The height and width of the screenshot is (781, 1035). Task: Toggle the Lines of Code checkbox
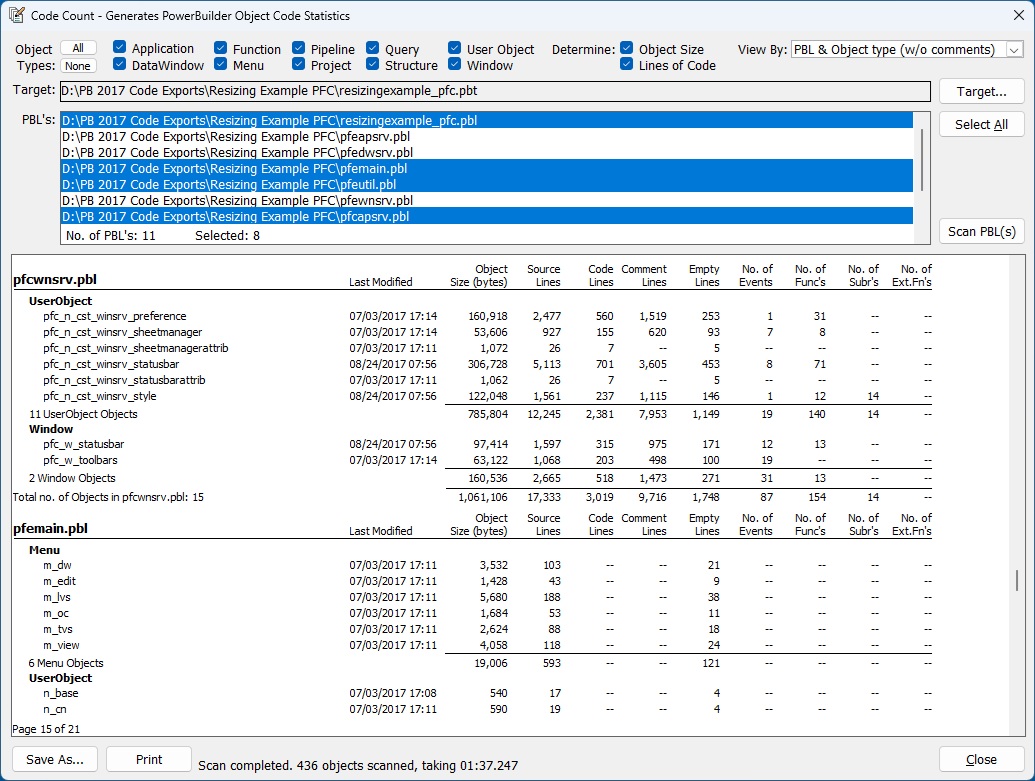click(626, 65)
